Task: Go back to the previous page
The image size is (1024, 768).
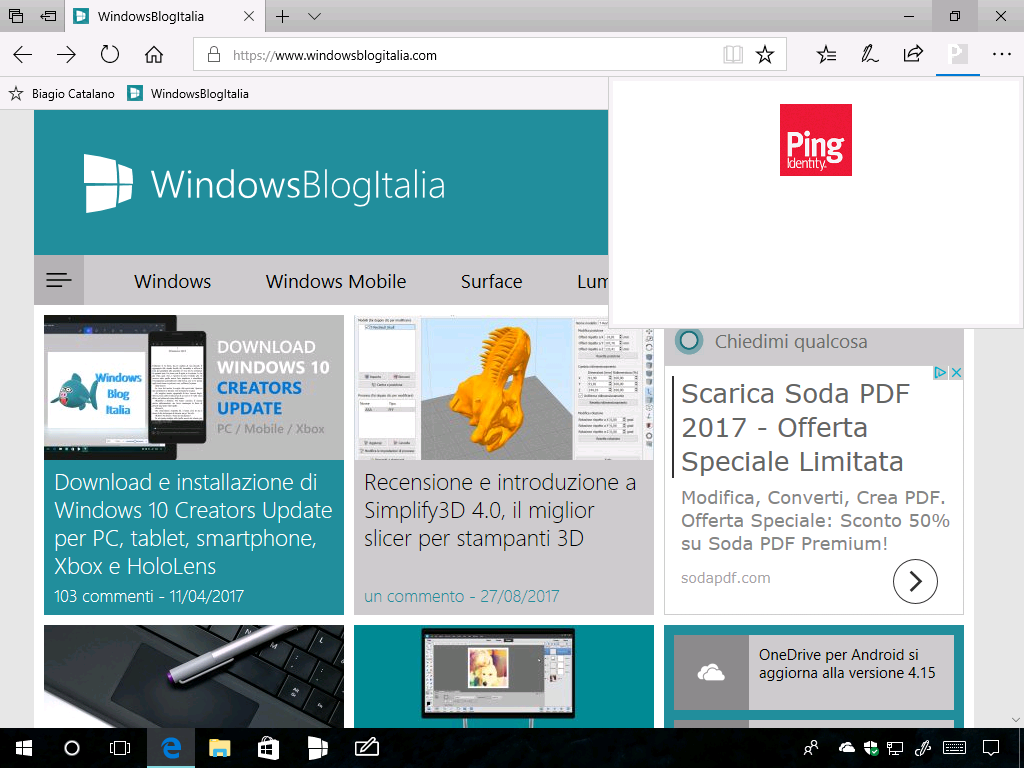Action: click(23, 55)
